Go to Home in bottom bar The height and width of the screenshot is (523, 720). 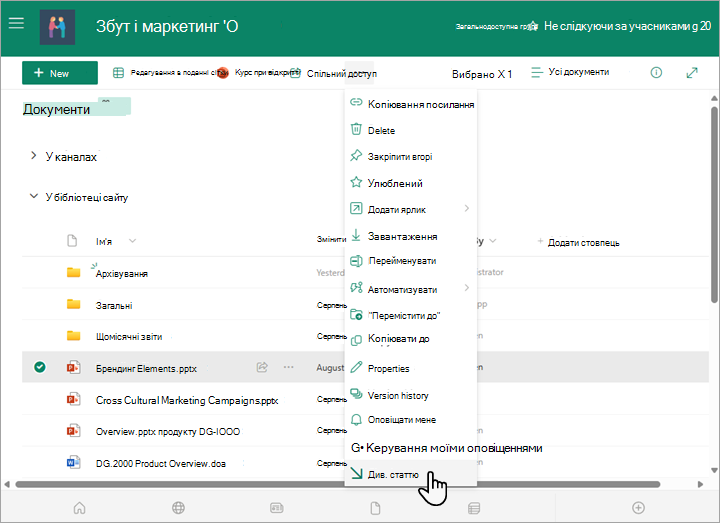pyautogui.click(x=79, y=508)
